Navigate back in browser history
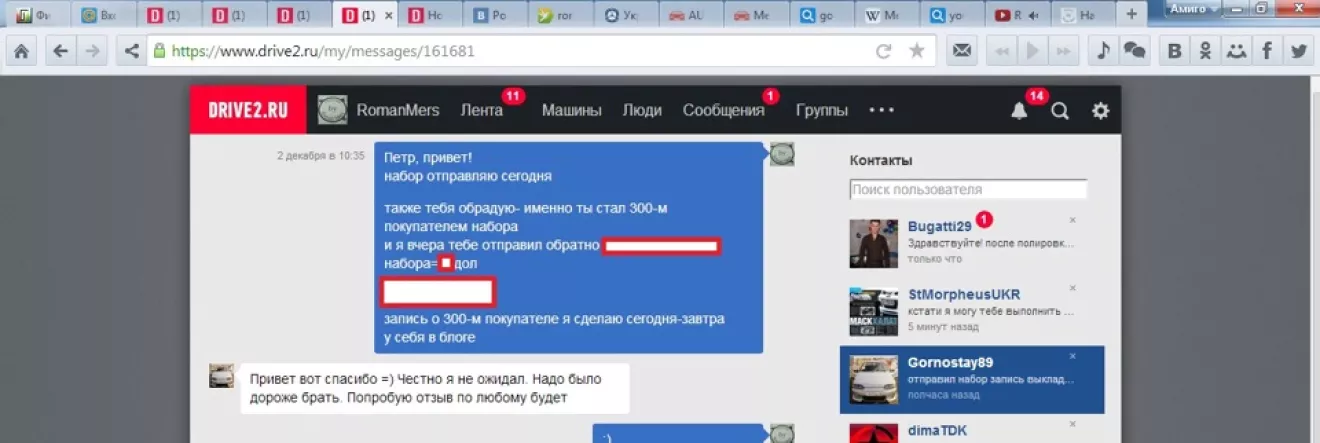Viewport: 1320px width, 443px height. coord(61,50)
